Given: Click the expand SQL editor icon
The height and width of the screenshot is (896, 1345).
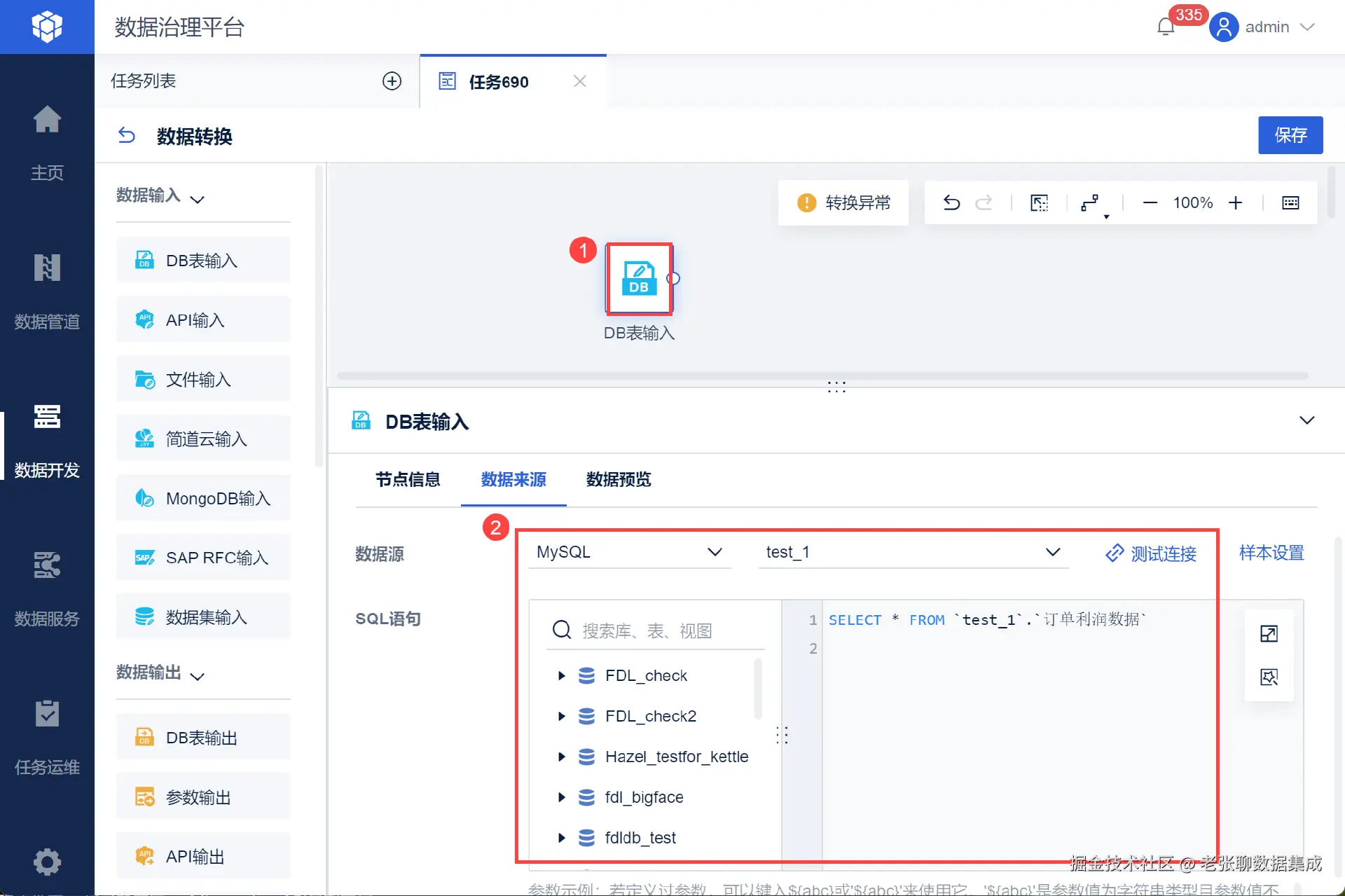Looking at the screenshot, I should click(x=1269, y=634).
